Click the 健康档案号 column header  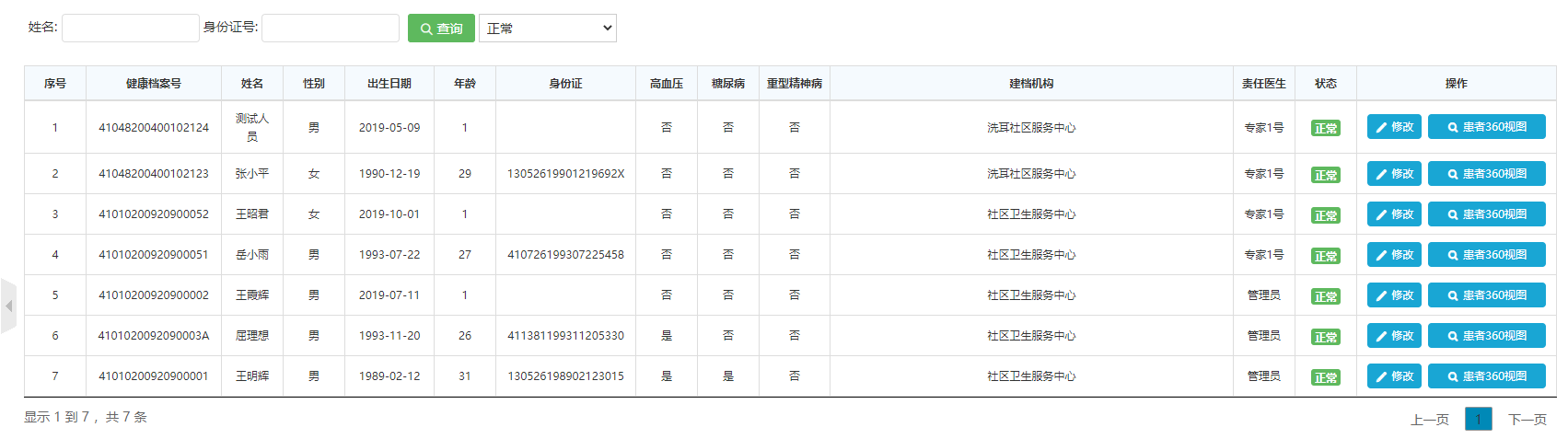(x=154, y=84)
